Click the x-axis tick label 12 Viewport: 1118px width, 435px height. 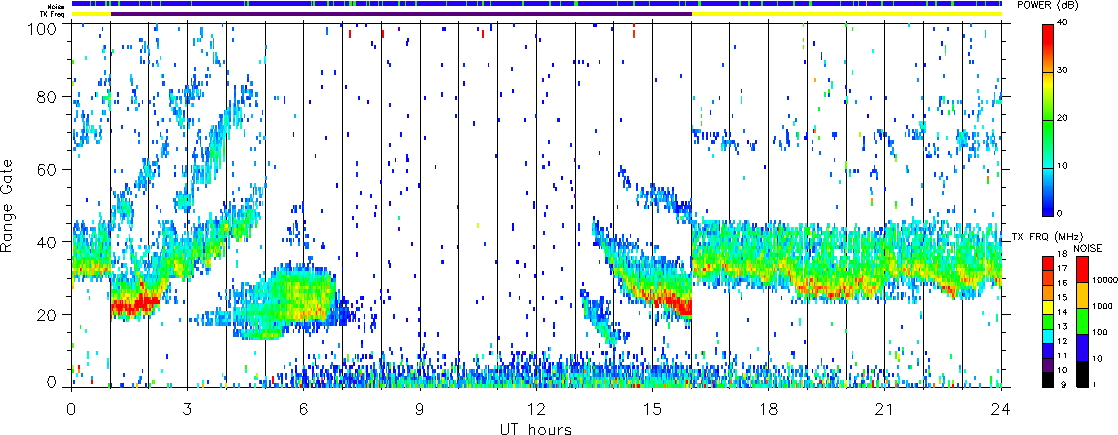point(536,409)
